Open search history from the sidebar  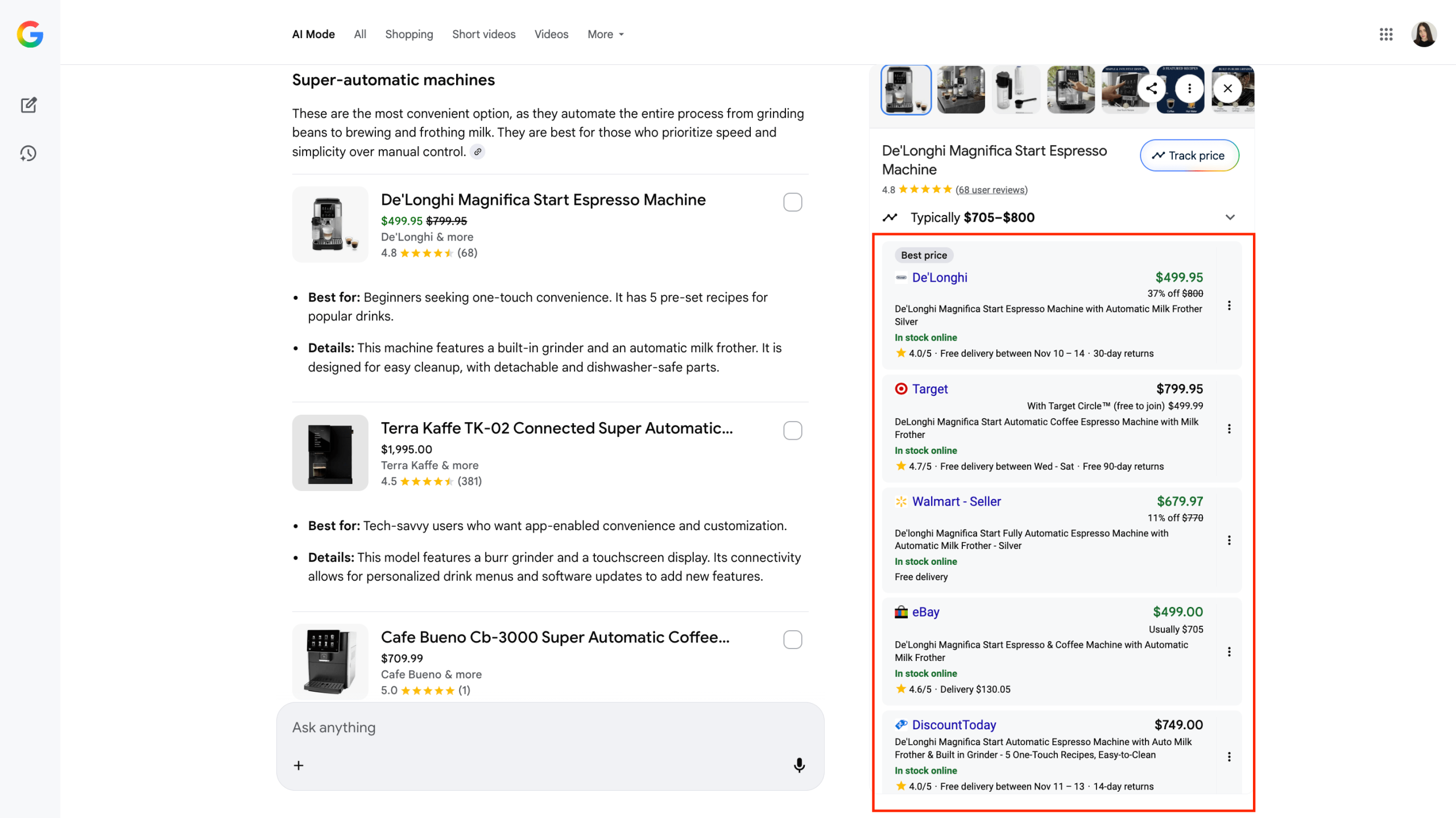click(28, 153)
